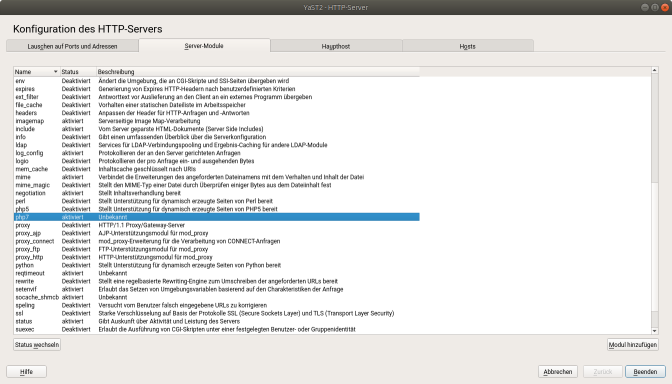The height and width of the screenshot is (384, 672).
Task: Click the Status column header
Action: pyautogui.click(x=78, y=72)
